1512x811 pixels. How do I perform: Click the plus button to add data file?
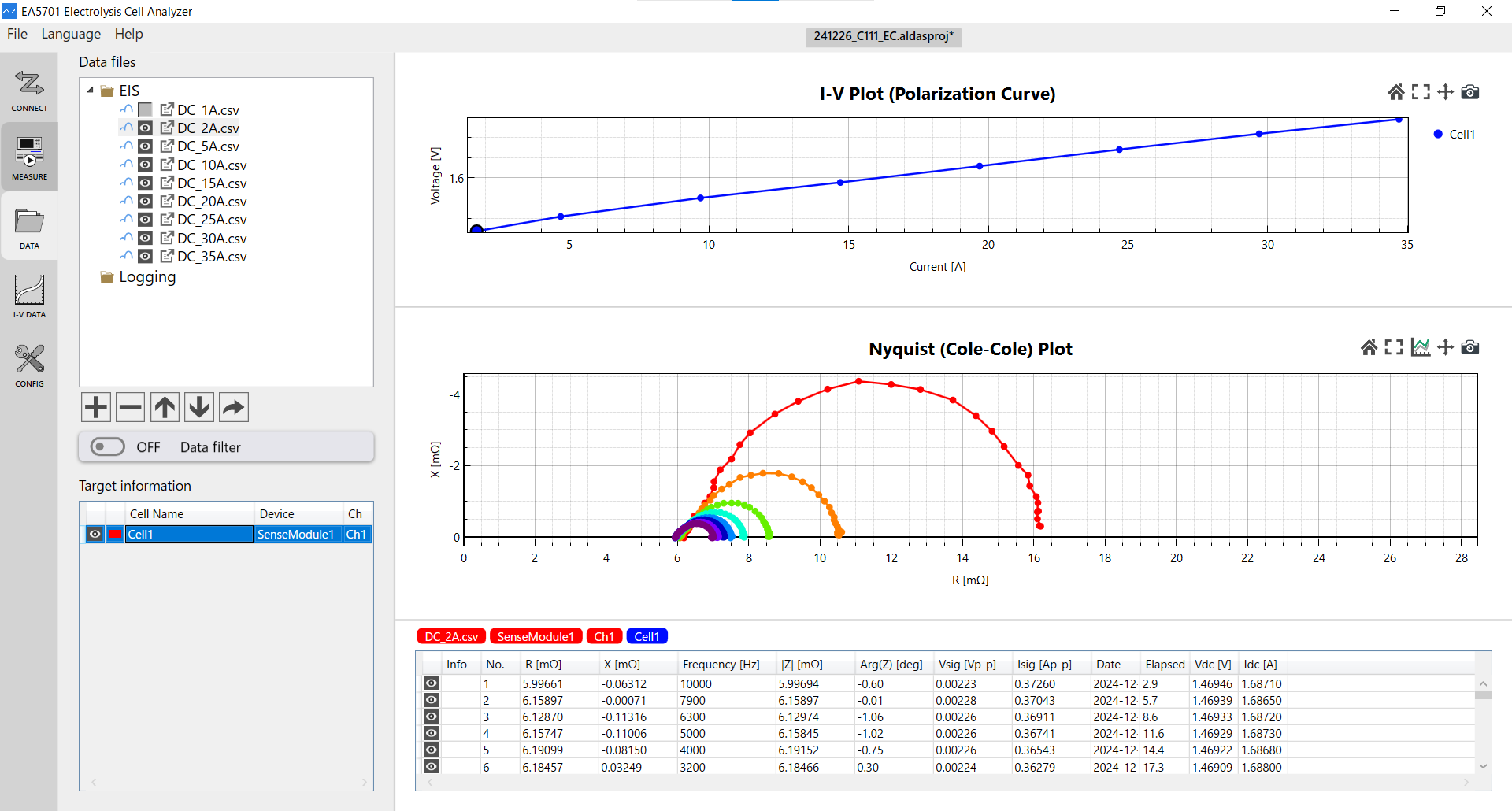(x=96, y=407)
